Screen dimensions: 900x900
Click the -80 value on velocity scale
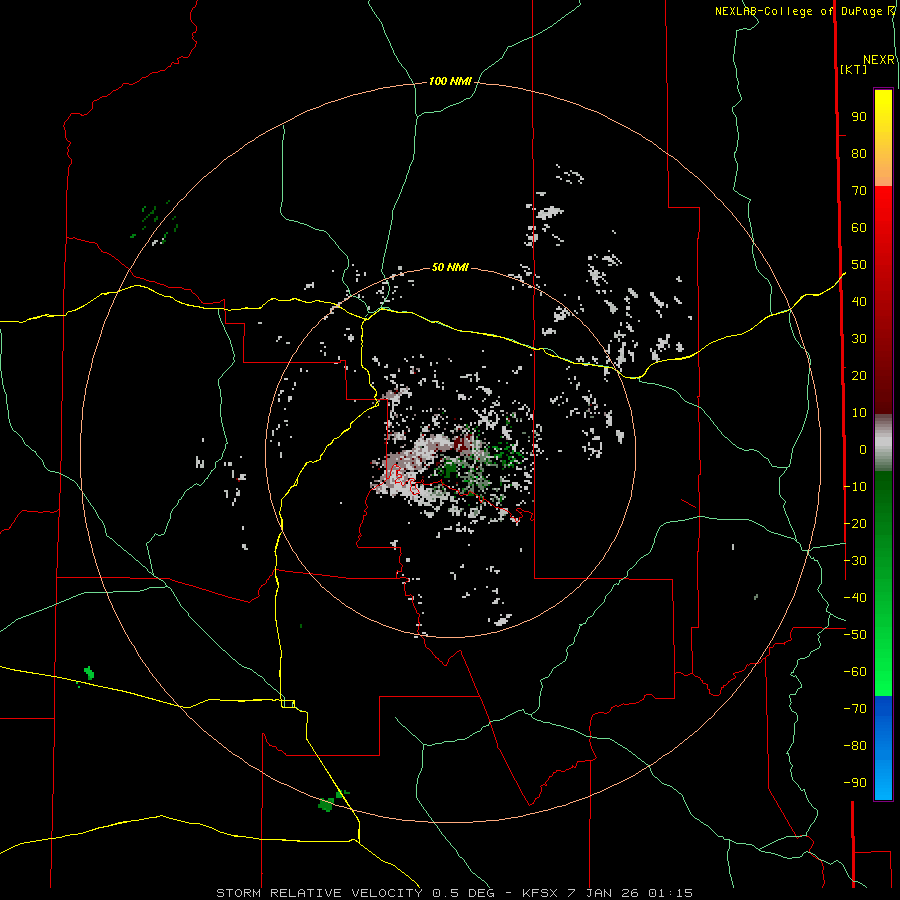855,746
